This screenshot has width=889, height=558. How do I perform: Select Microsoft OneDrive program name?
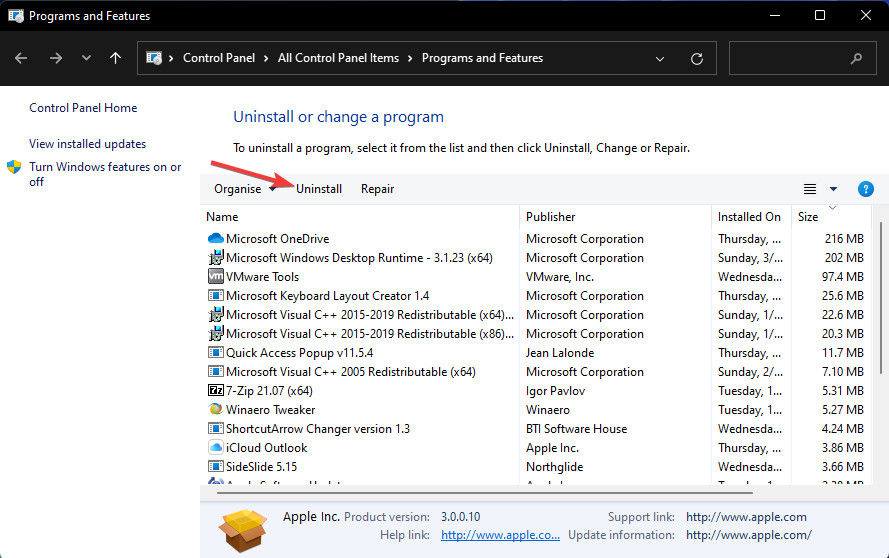277,239
